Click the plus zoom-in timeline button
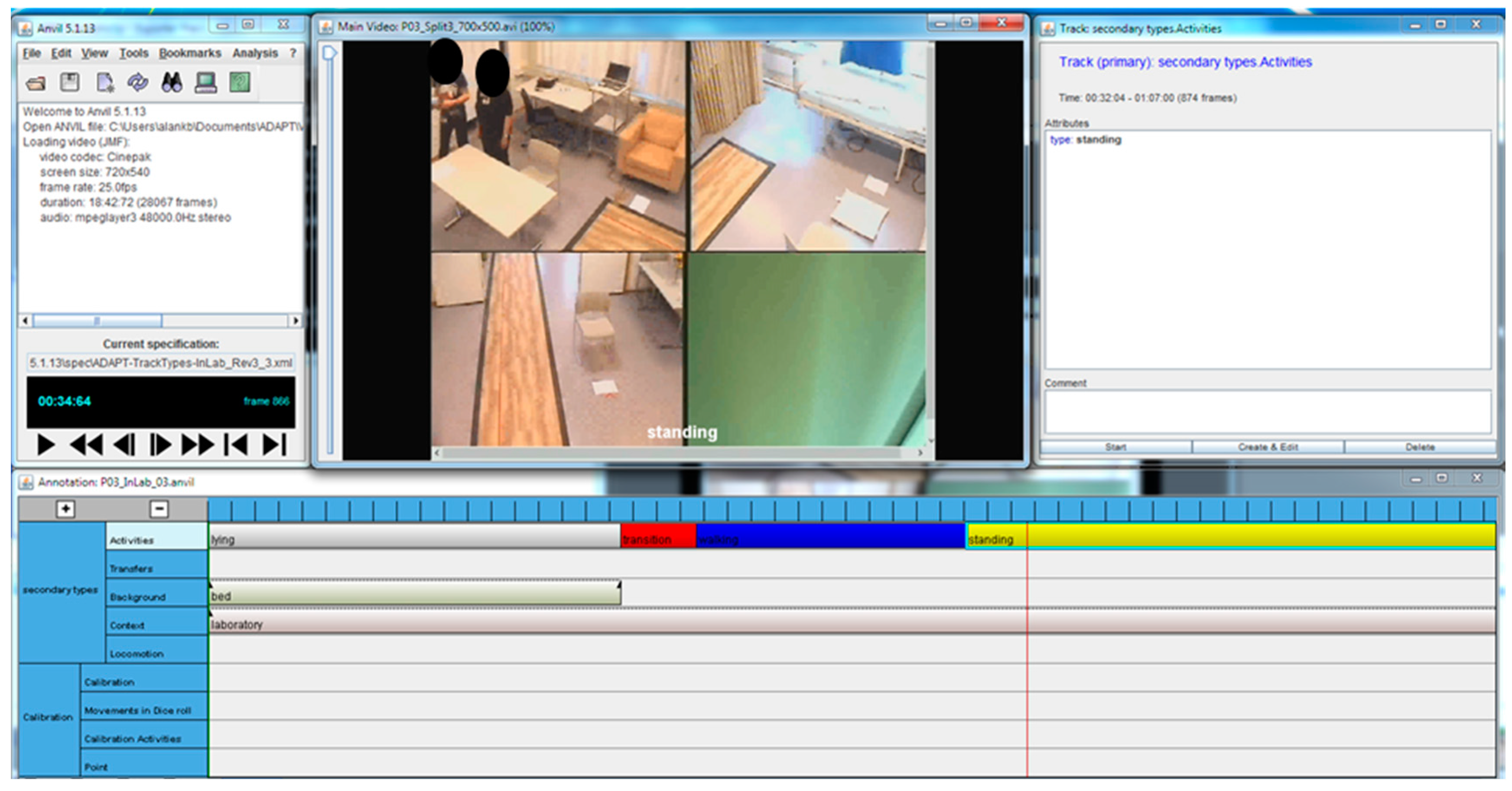The height and width of the screenshot is (791, 1512). [x=65, y=508]
